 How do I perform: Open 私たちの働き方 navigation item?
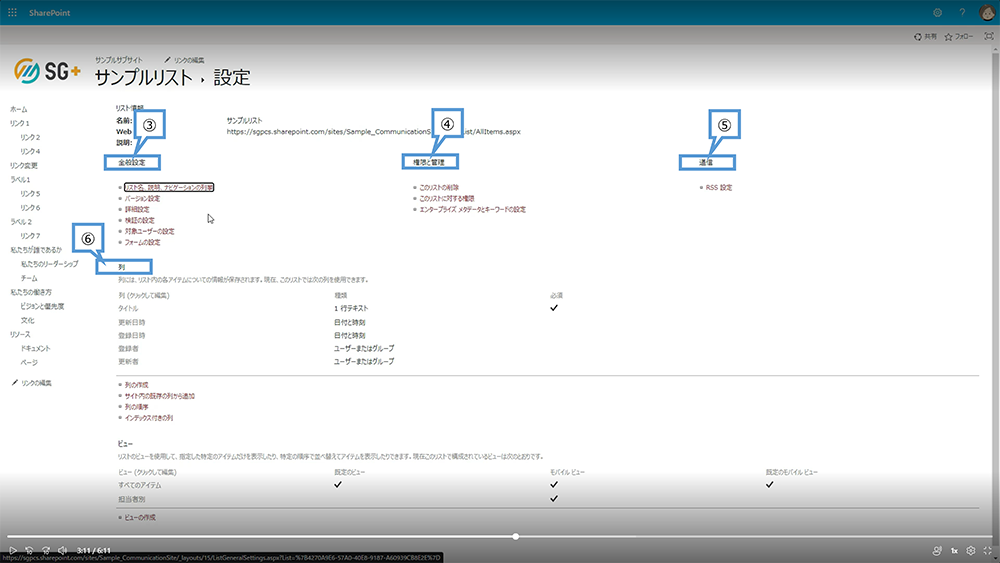pyautogui.click(x=31, y=292)
